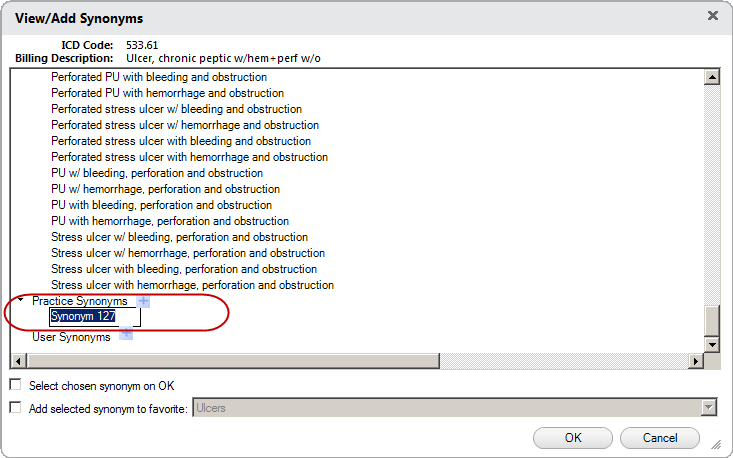Select 'Perforated PU with hemorrhage and obstruction'

click(x=167, y=93)
